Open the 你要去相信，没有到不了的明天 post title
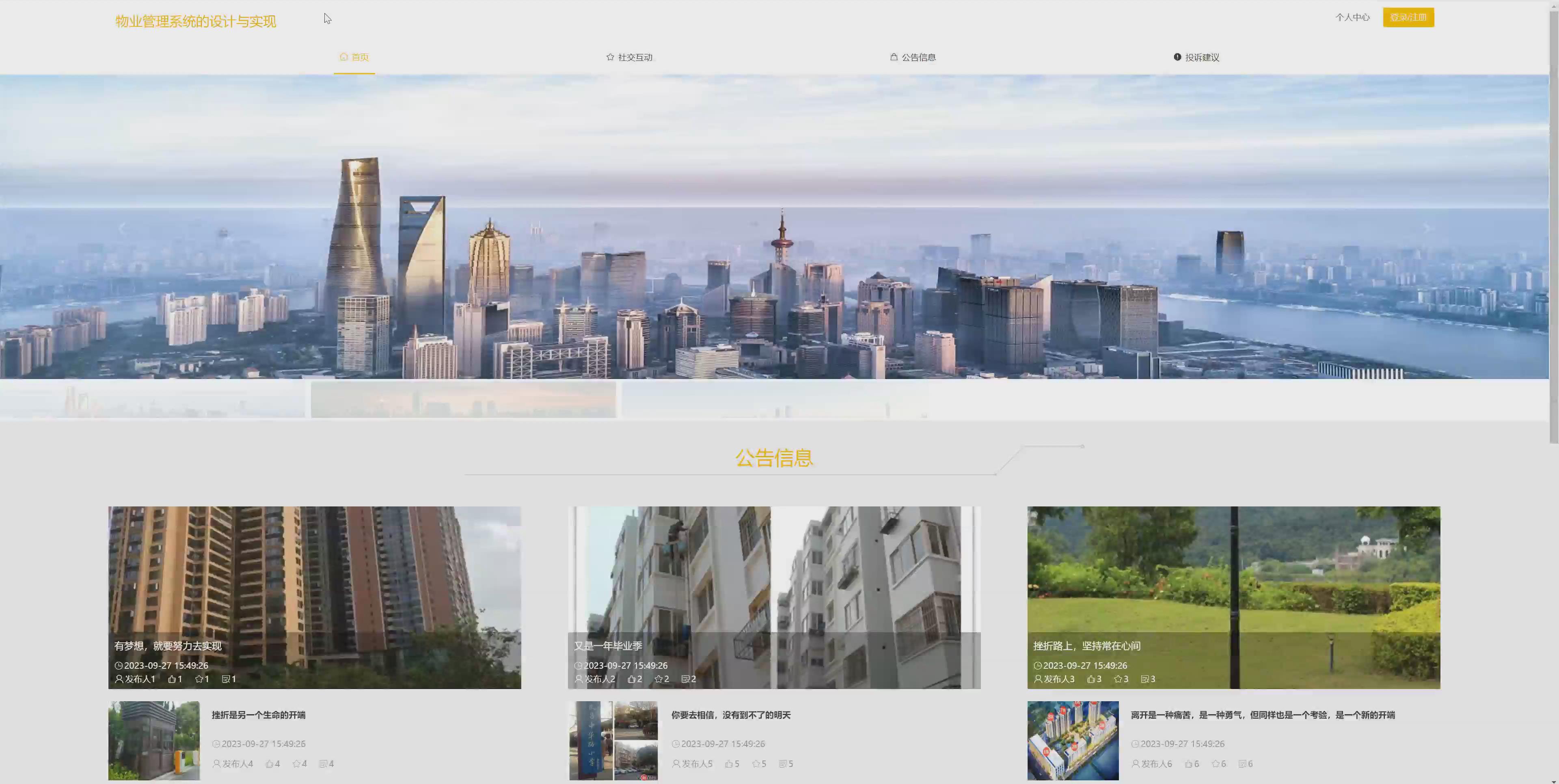Viewport: 1559px width, 784px height. pyautogui.click(x=730, y=715)
